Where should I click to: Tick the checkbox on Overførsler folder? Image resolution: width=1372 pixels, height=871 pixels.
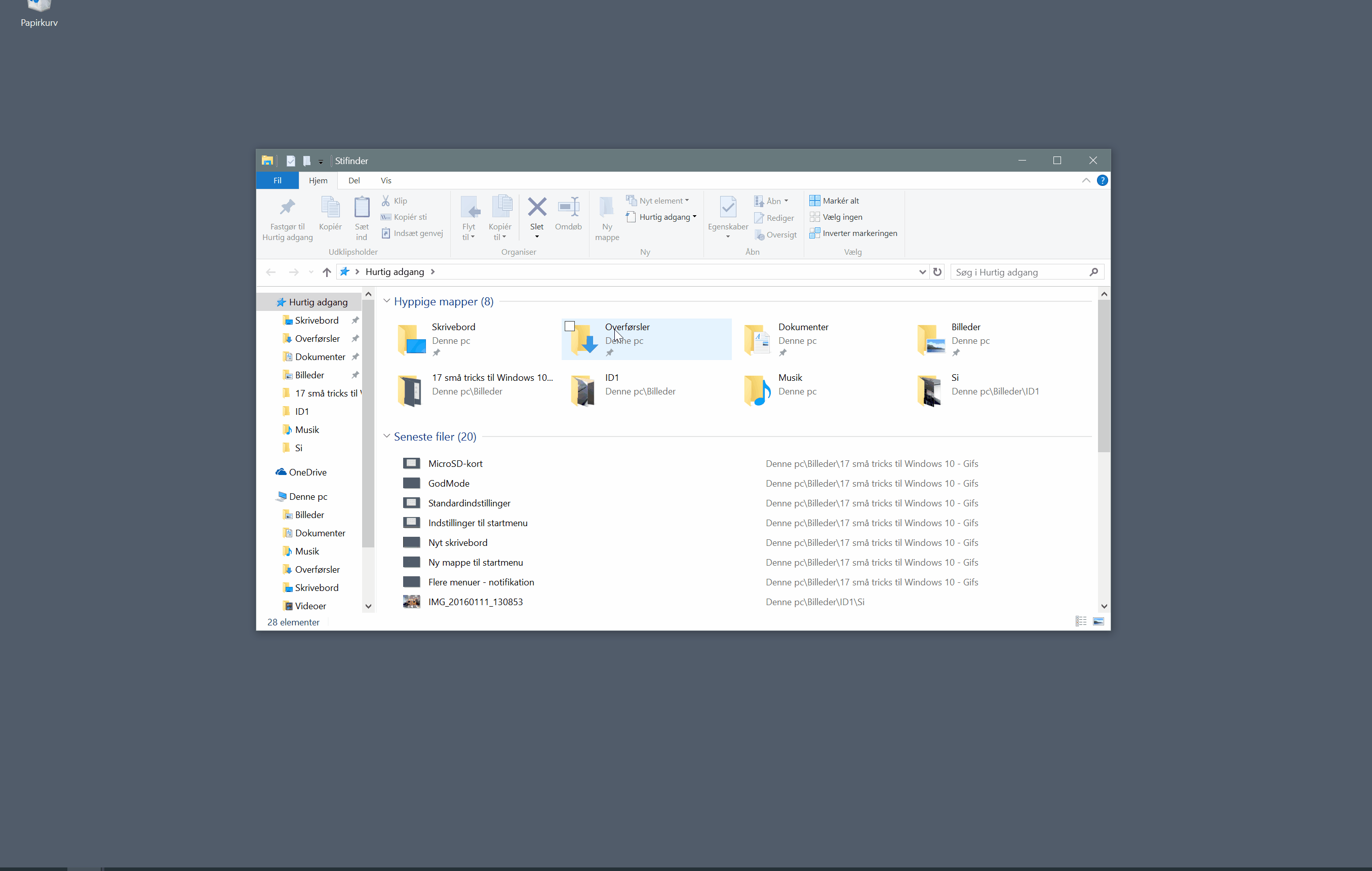570,327
